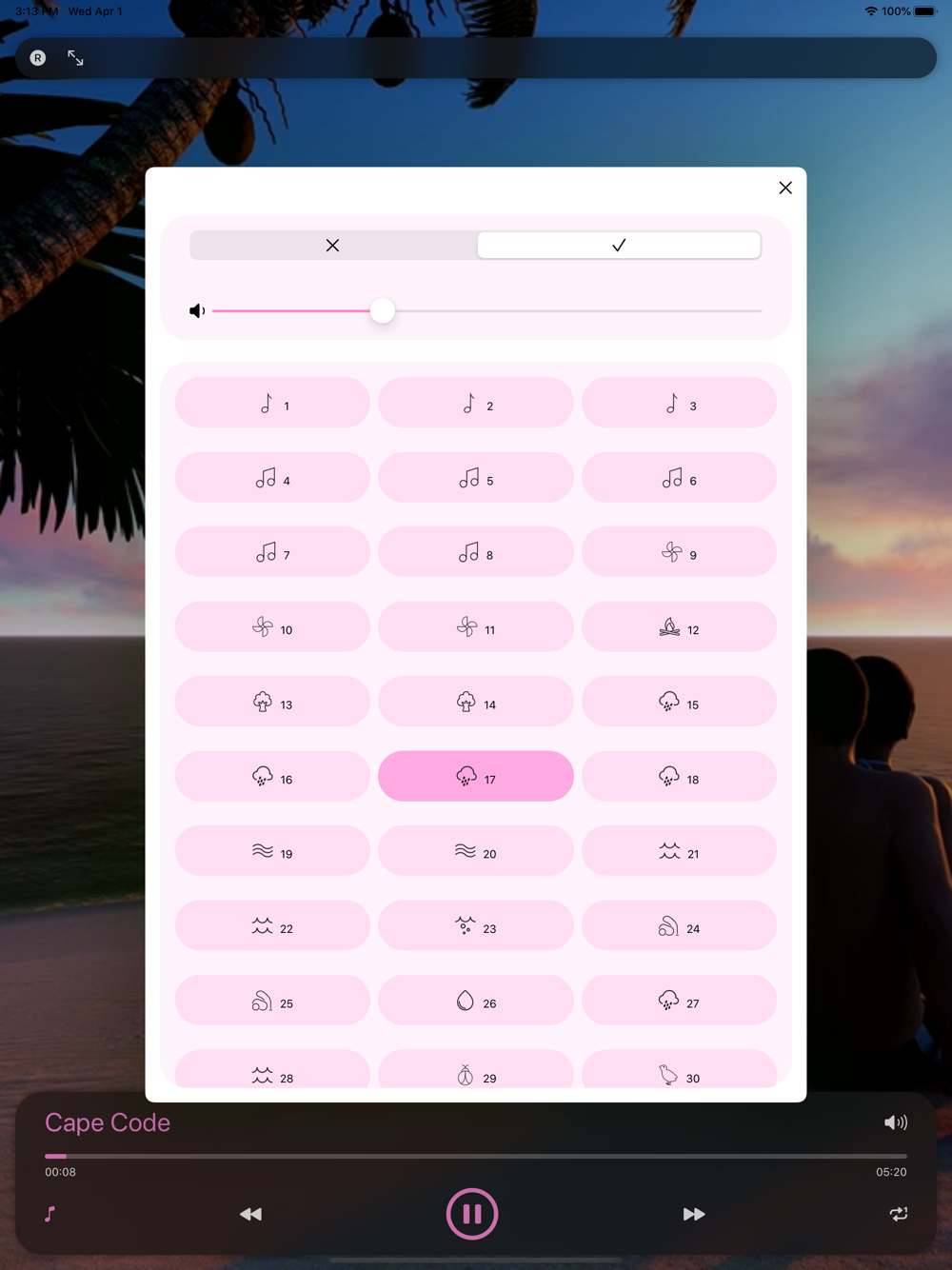Screen dimensions: 952x1270
Task: Choose rain cloud sound 18
Action: pos(679,776)
